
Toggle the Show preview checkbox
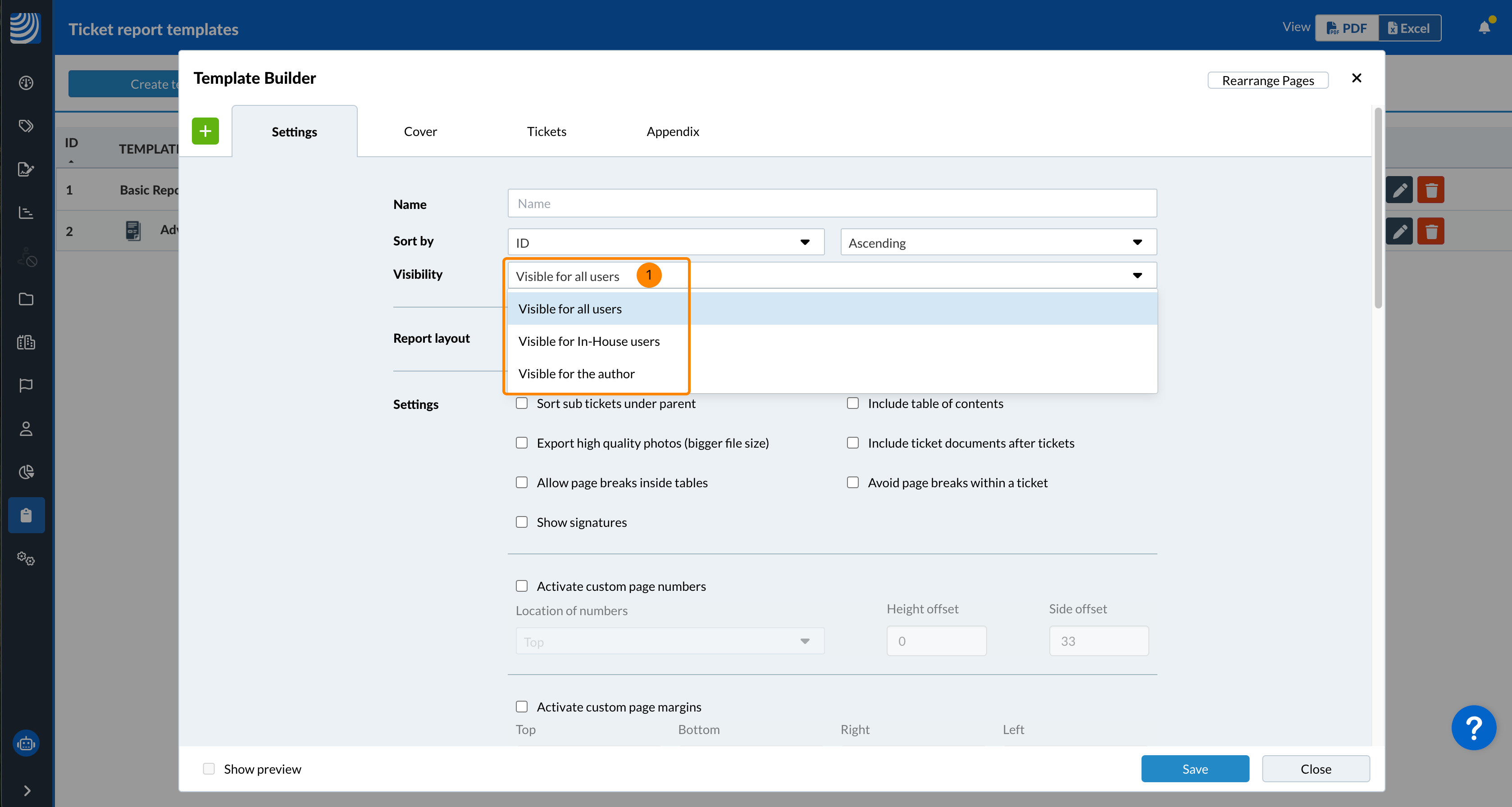[208, 769]
